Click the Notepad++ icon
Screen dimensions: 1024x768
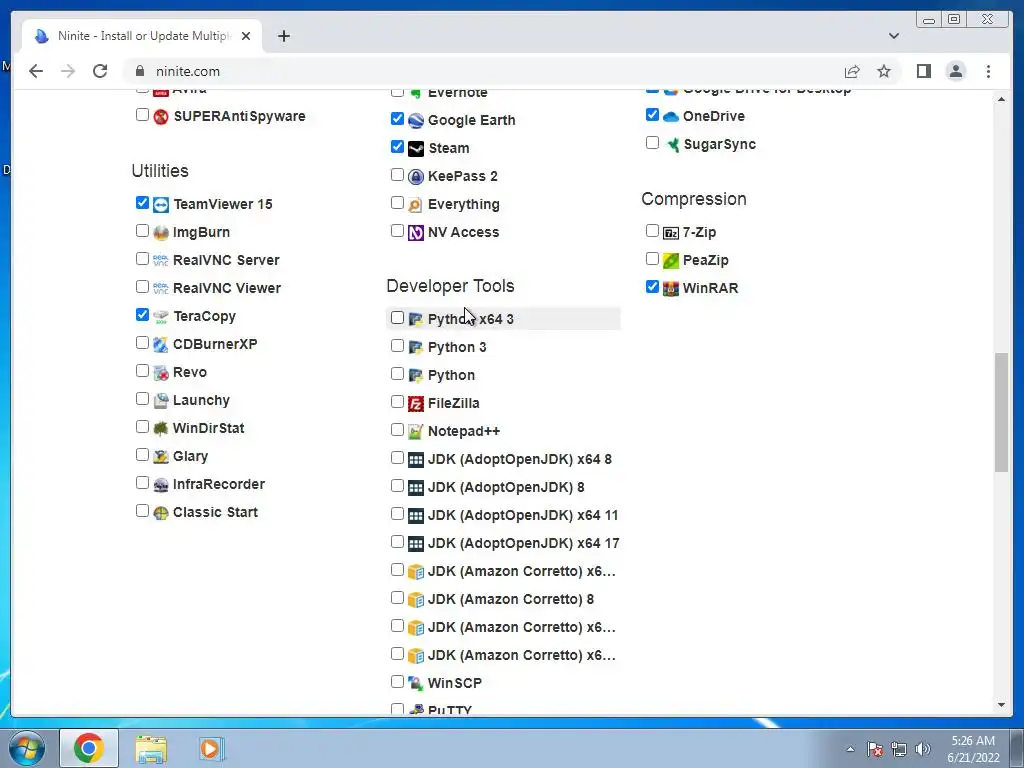(x=416, y=432)
